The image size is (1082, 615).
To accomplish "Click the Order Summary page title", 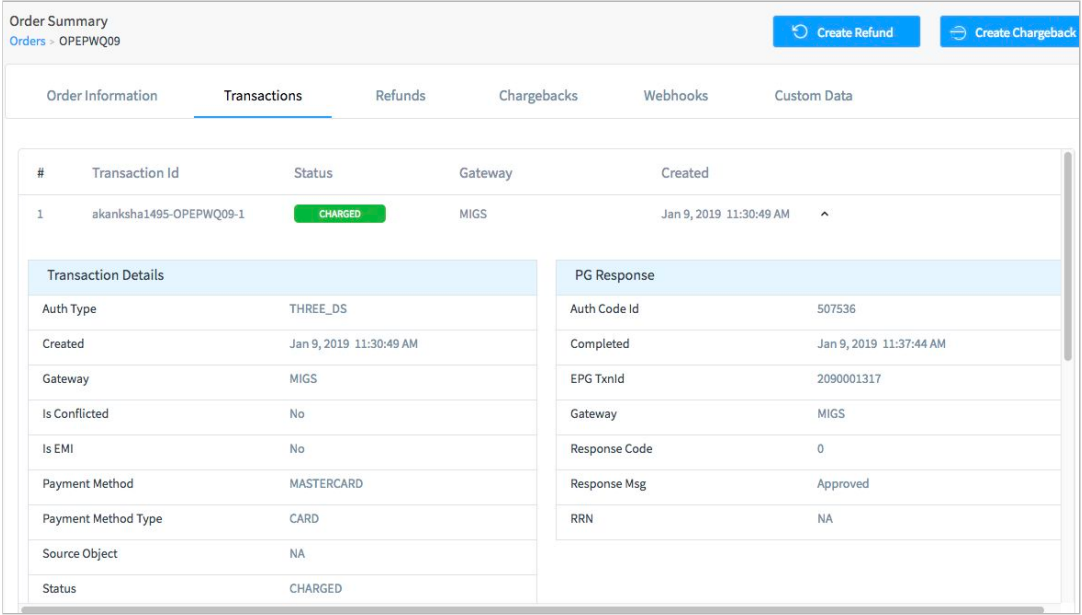I will tap(59, 21).
